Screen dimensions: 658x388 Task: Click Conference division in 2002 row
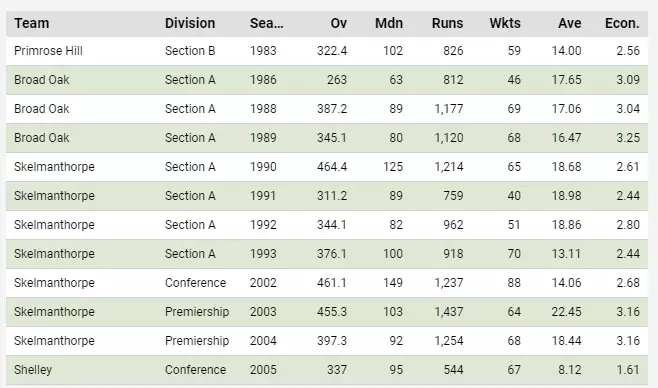point(195,283)
